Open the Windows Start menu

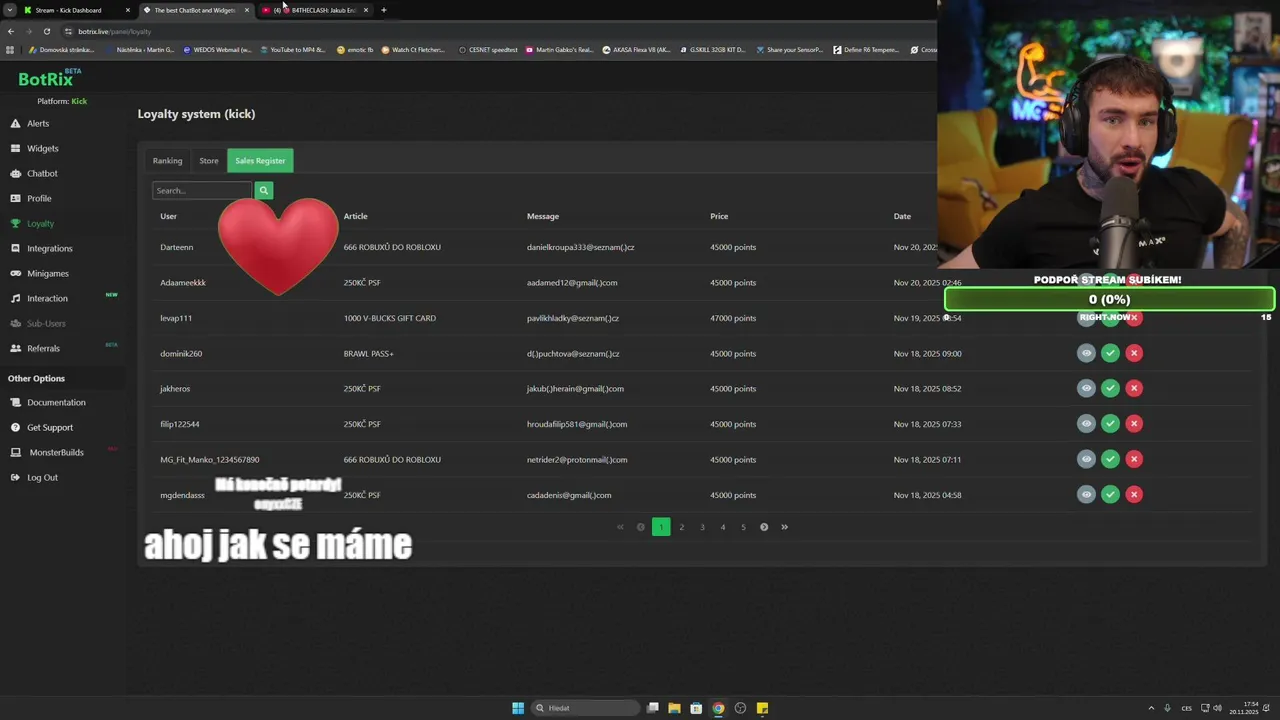518,708
